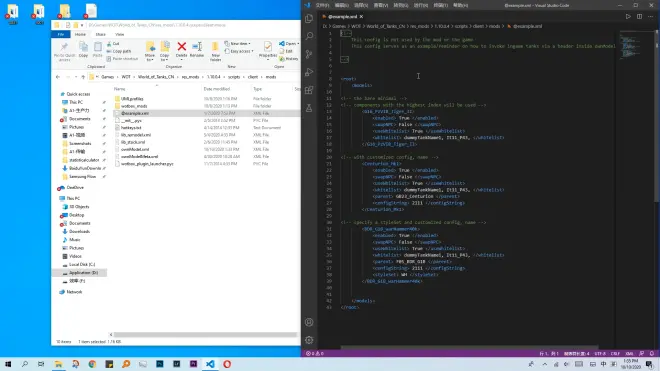This screenshot has width=660, height=371.
Task: Open the File tab in File Explorer
Action: tap(61, 34)
